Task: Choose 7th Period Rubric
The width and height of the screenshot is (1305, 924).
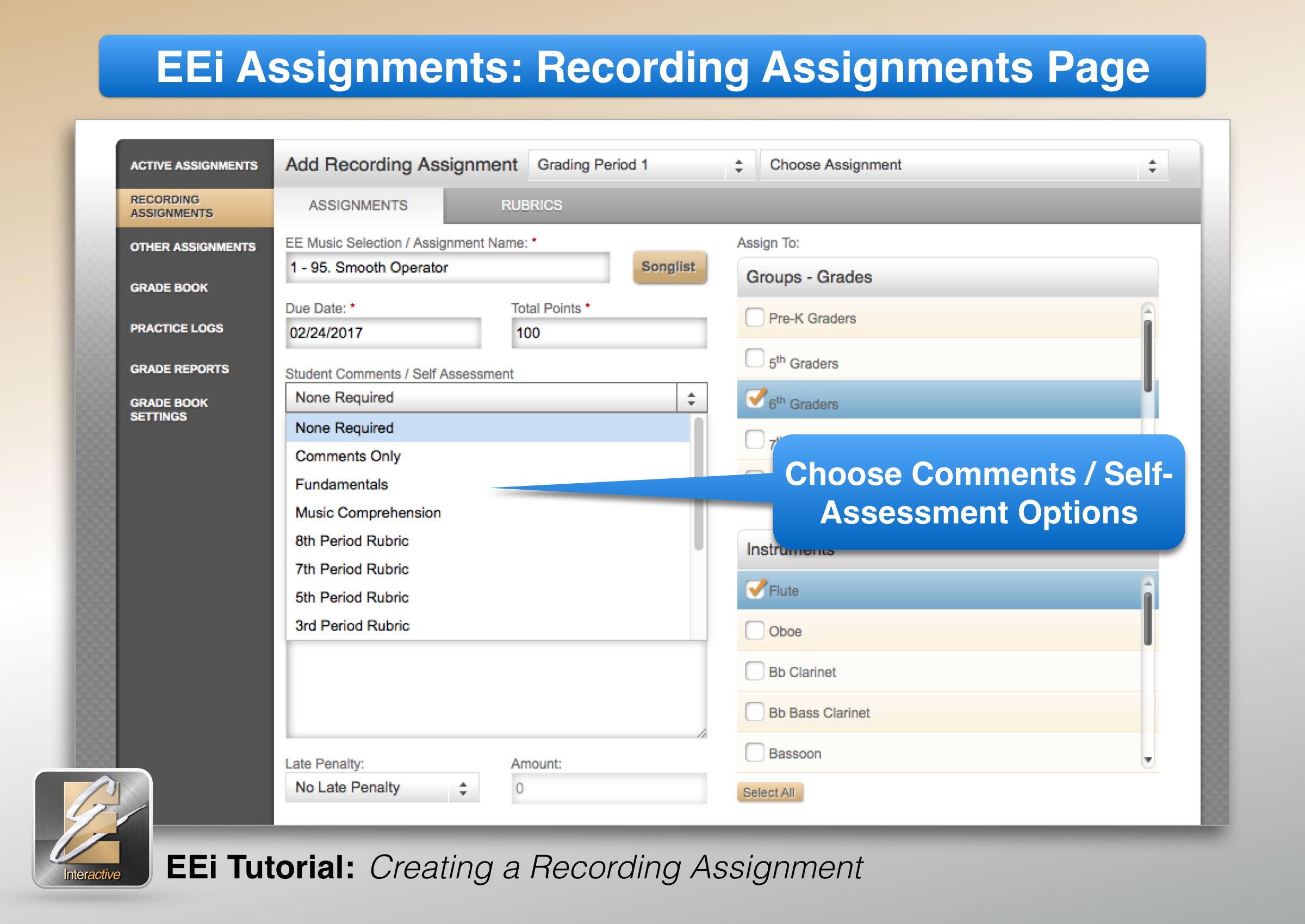Action: pyautogui.click(x=488, y=570)
